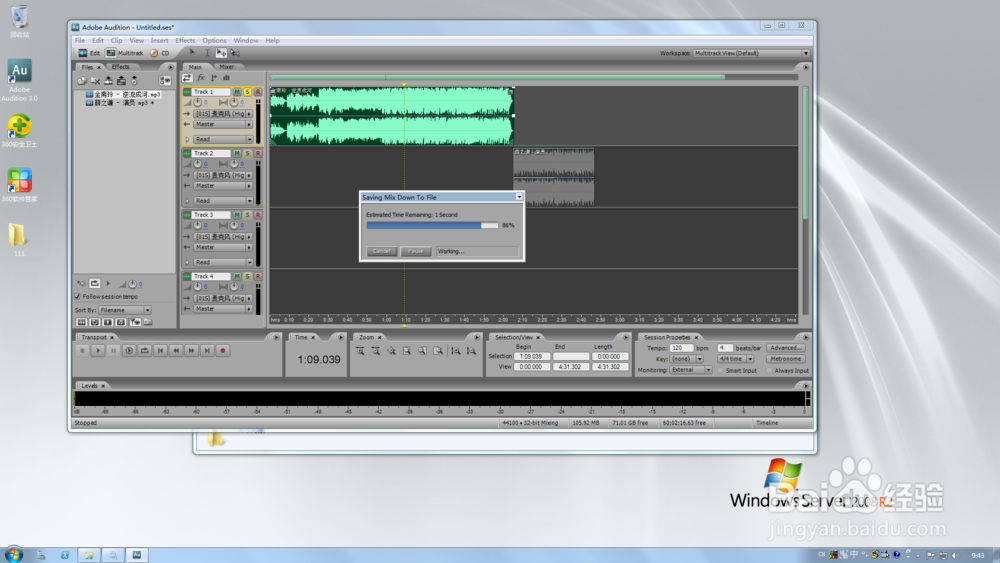This screenshot has width=1000, height=563.
Task: Click the horizontal timeline scrollbar
Action: (x=497, y=77)
